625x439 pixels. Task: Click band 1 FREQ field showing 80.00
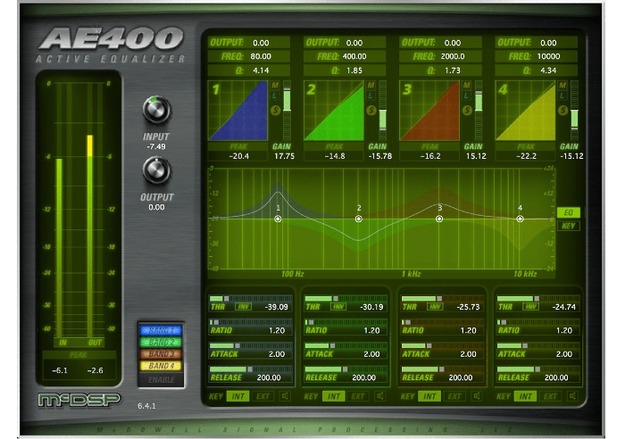click(249, 56)
